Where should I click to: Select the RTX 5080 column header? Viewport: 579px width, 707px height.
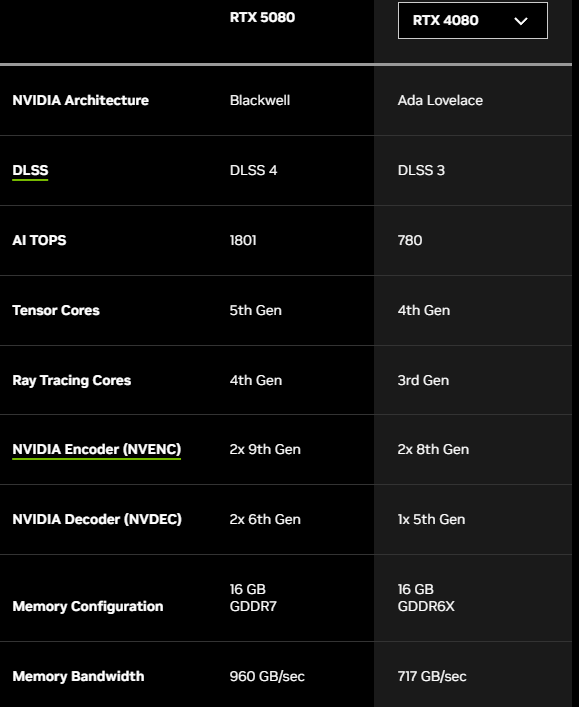[x=262, y=17]
